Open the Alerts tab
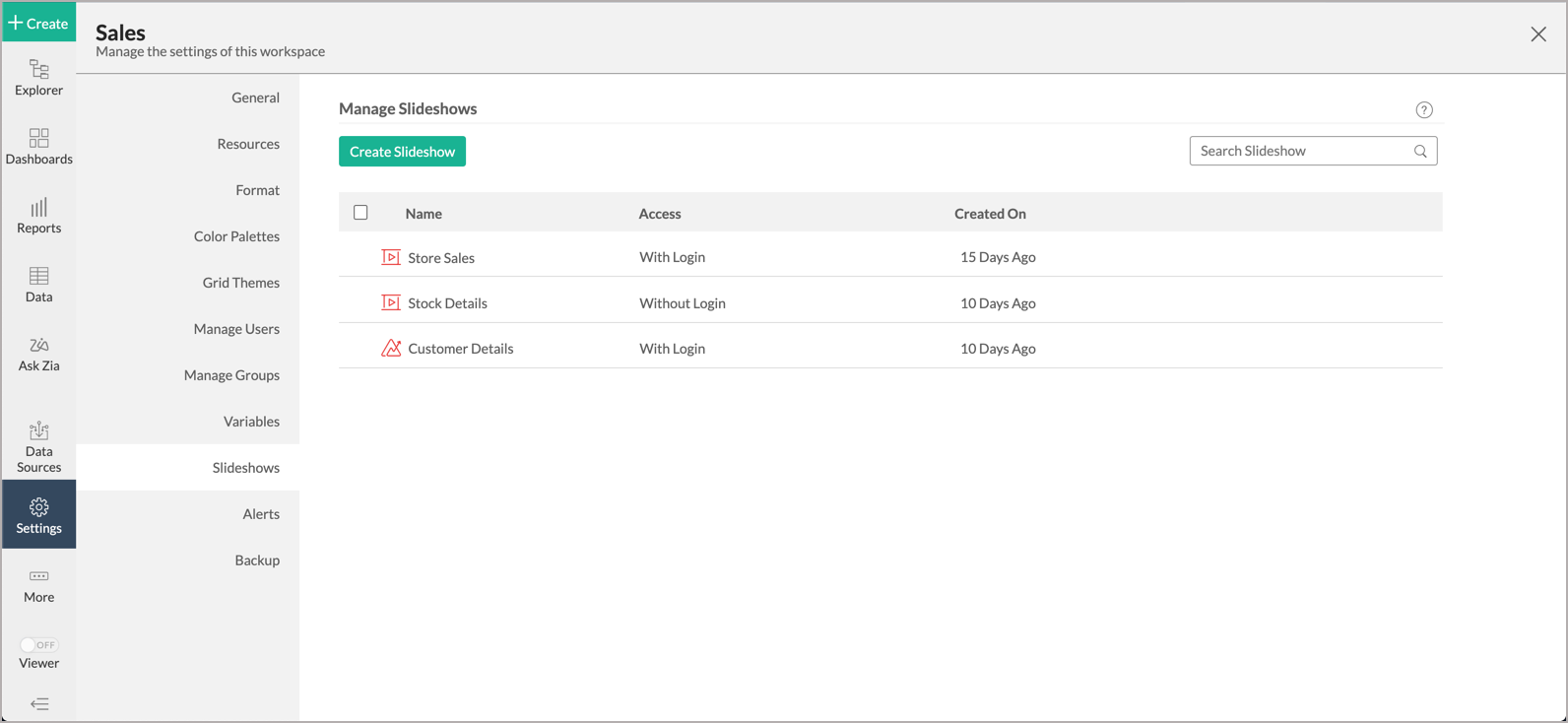 tap(261, 514)
